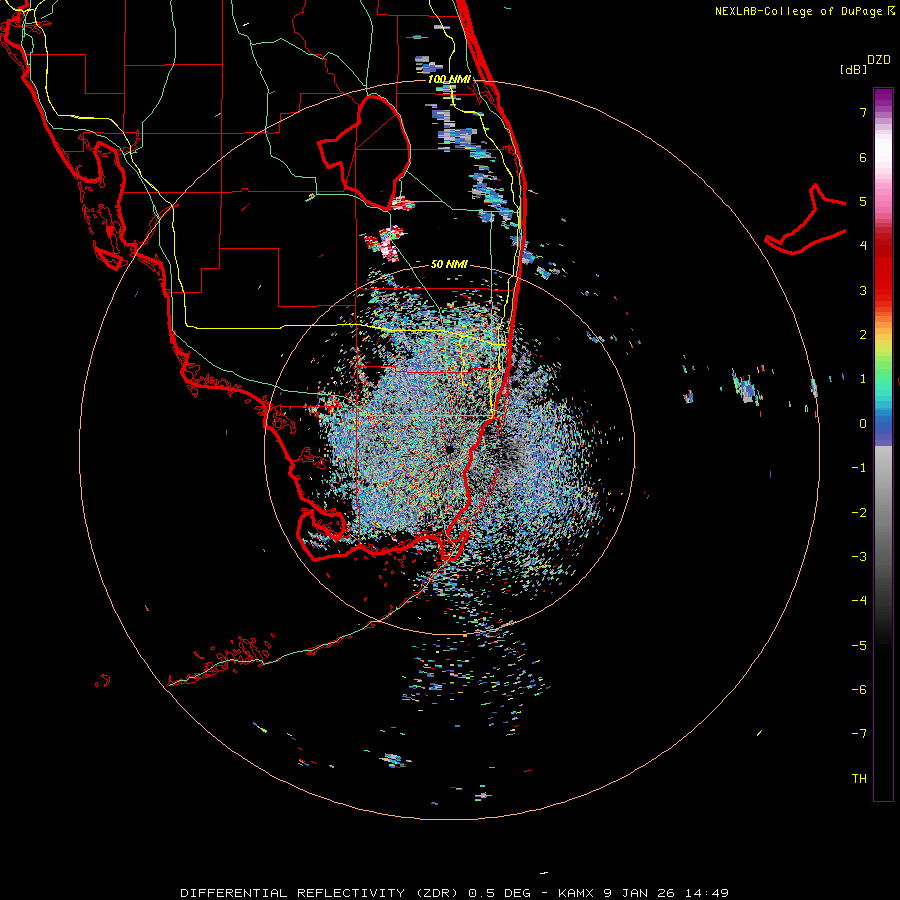Click the 100 NMI range ring label
Viewport: 900px width, 900px height.
click(x=449, y=79)
